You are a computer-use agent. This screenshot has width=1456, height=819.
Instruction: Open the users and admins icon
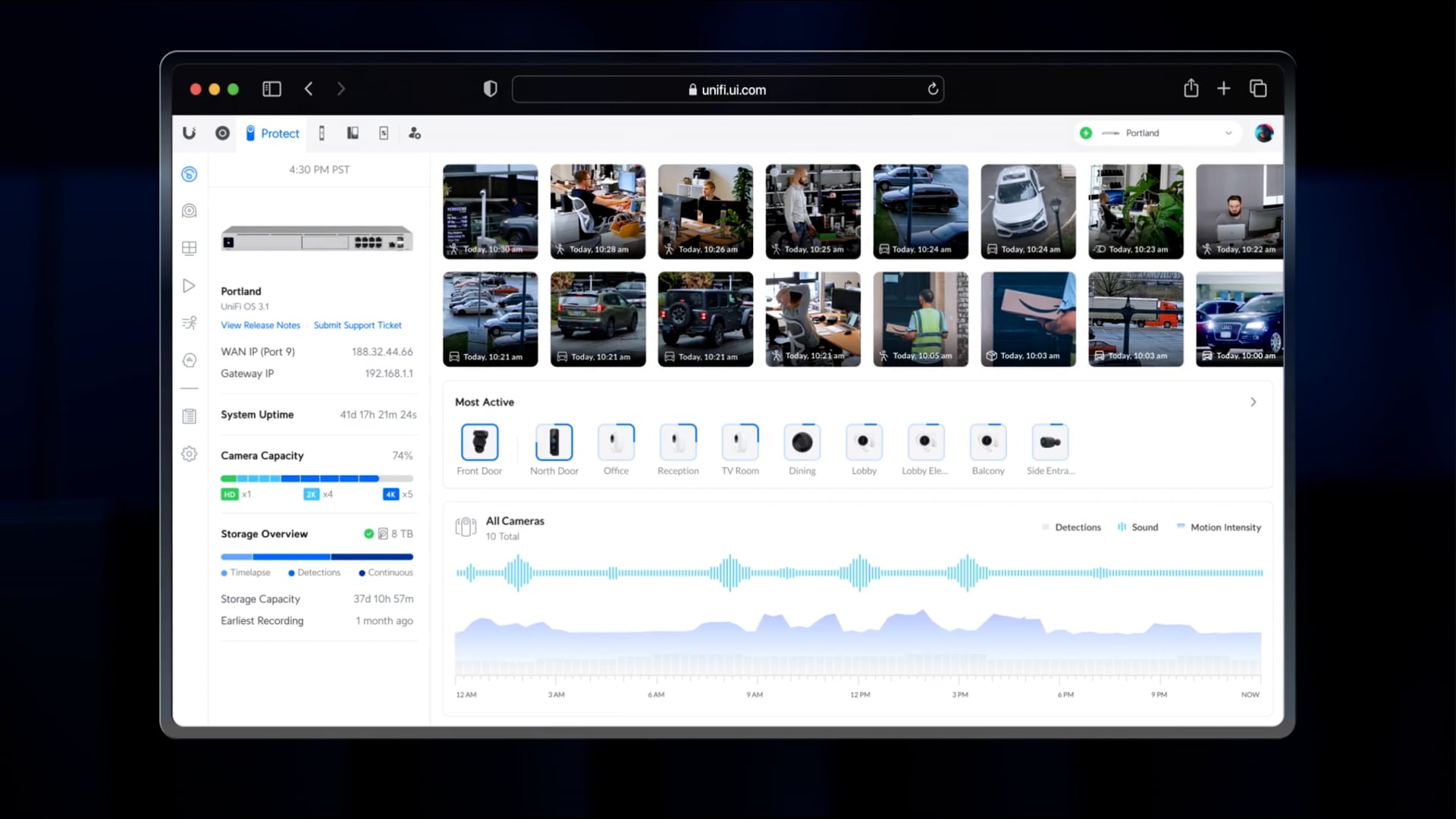(x=414, y=133)
